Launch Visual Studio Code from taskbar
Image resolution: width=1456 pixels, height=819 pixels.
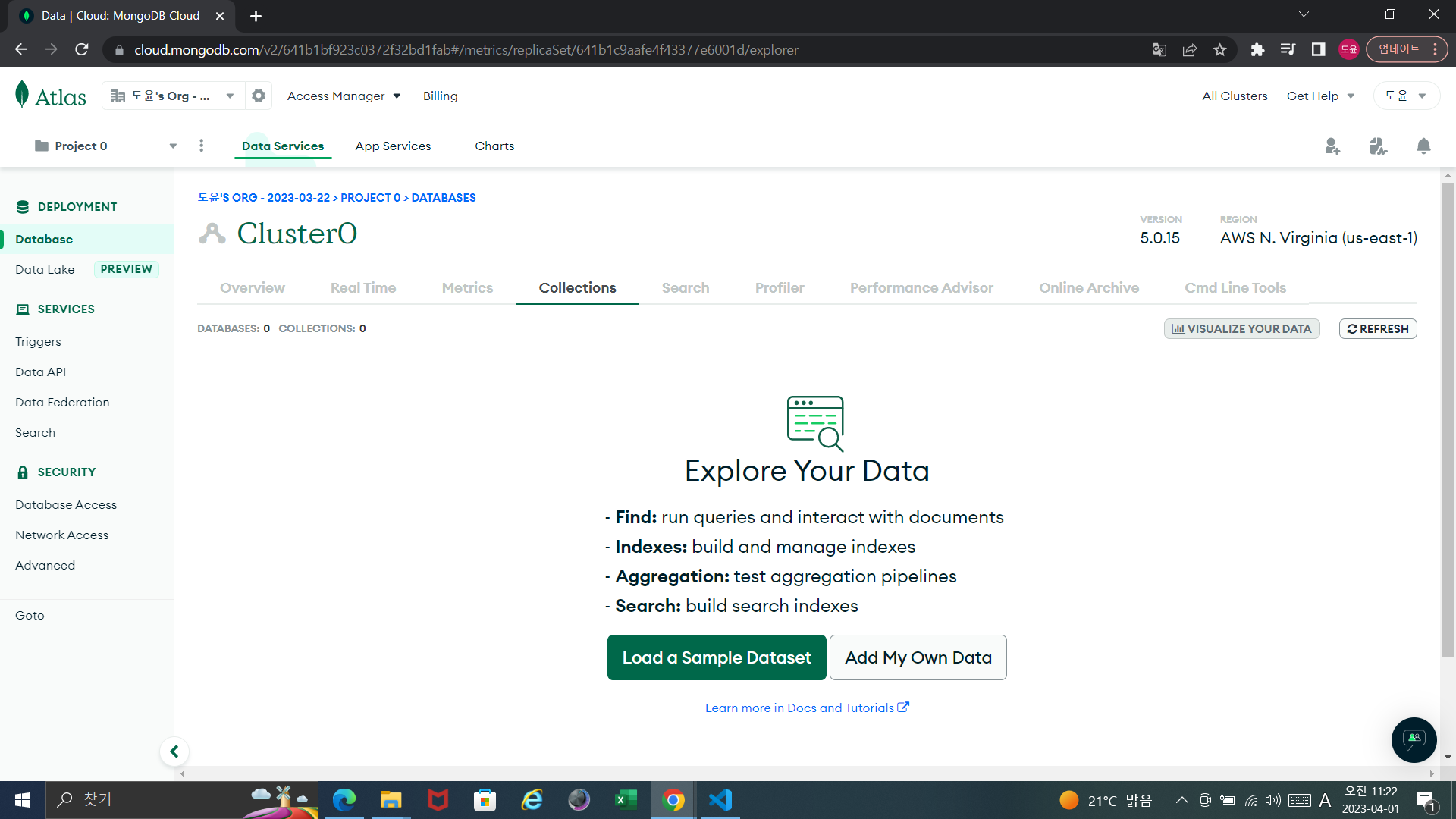click(x=720, y=800)
